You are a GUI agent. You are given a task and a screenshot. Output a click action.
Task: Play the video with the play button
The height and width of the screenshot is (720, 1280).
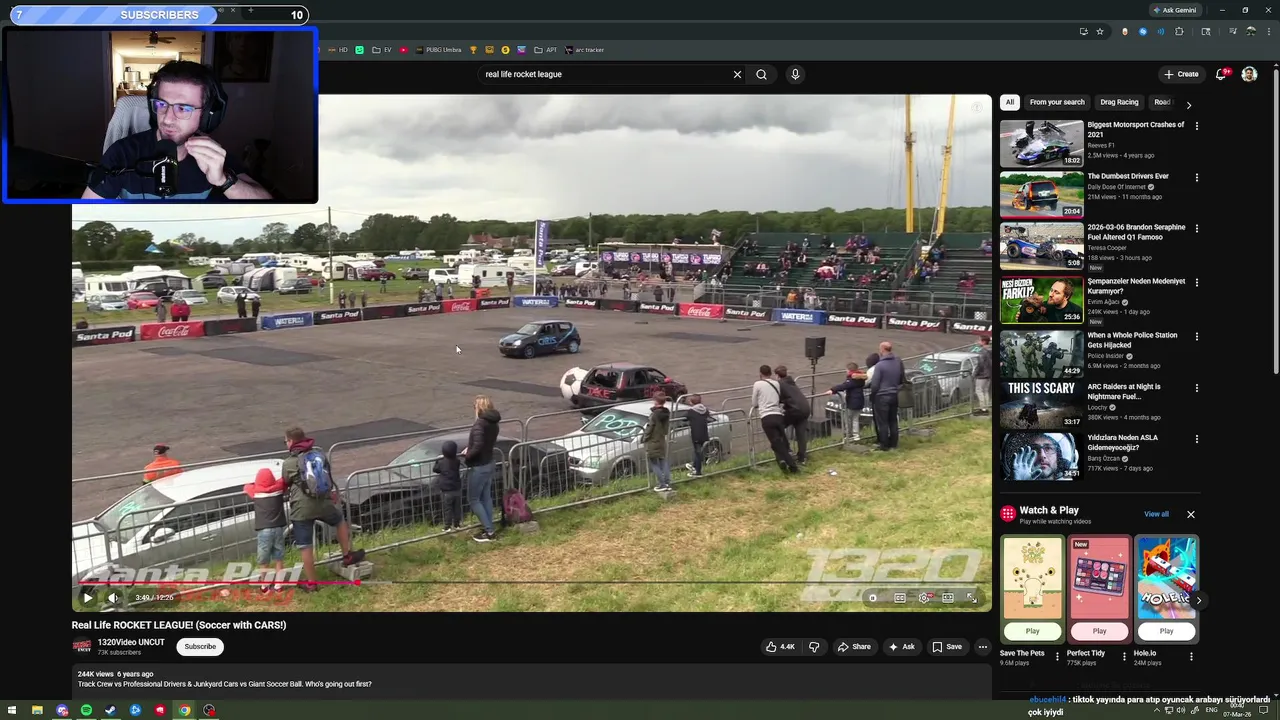[87, 598]
